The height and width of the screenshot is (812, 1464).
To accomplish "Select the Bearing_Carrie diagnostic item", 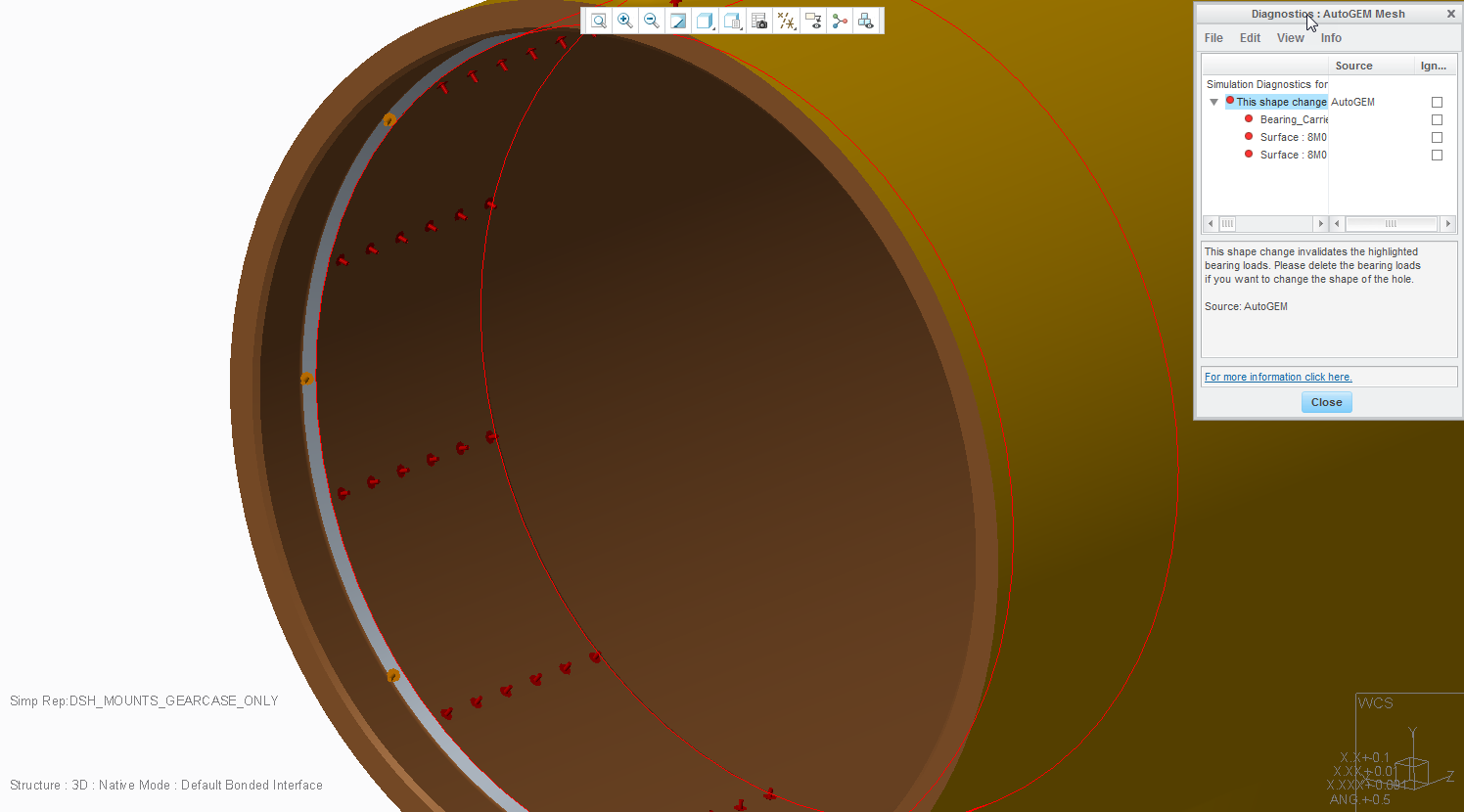I will tap(1294, 119).
